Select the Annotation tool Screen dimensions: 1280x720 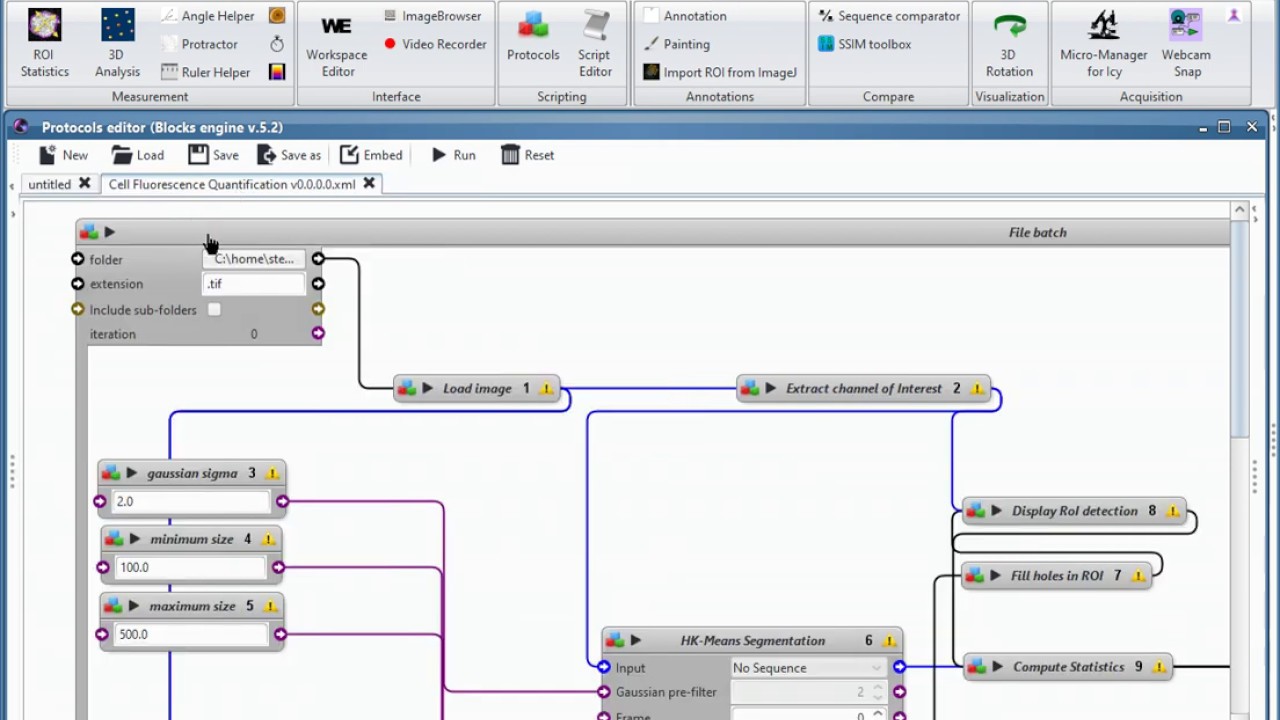[x=685, y=16]
